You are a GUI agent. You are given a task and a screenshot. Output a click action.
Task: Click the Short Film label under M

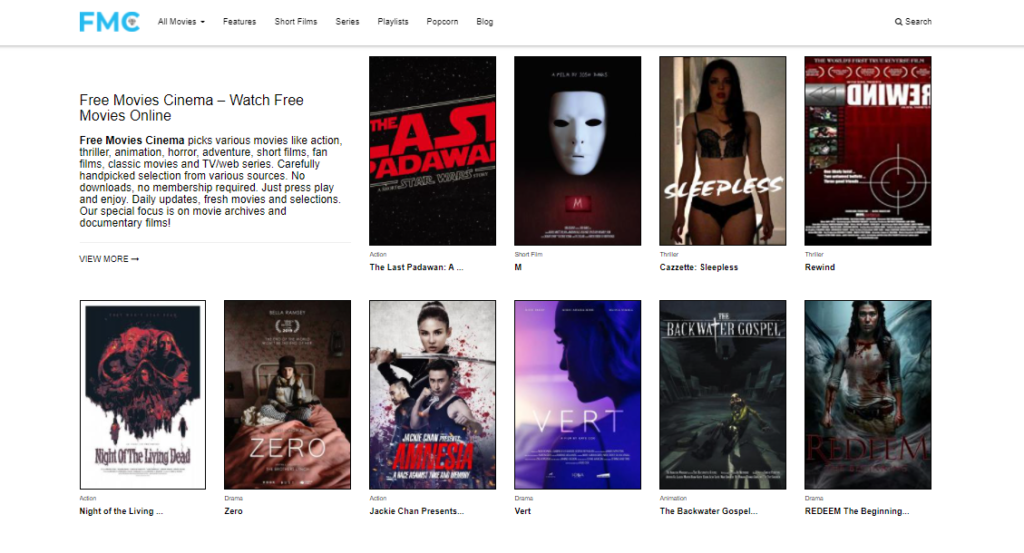[x=528, y=255]
